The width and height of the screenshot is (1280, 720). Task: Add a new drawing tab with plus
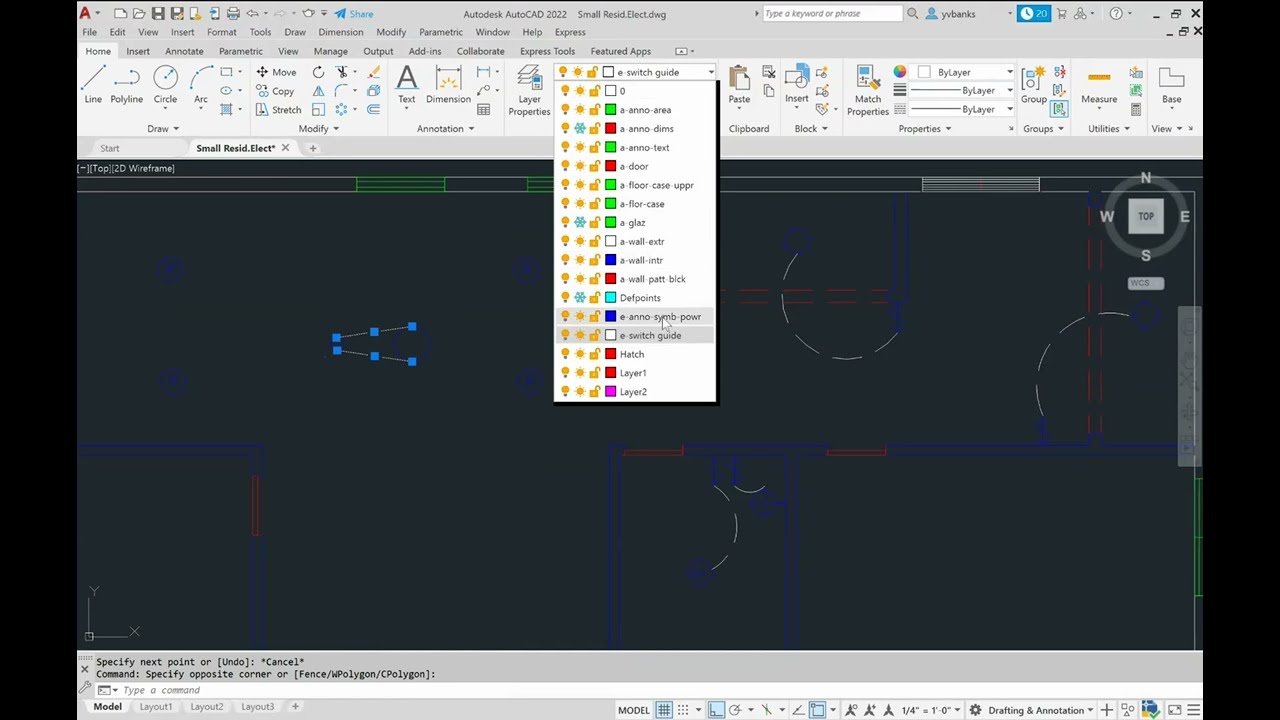tap(312, 148)
